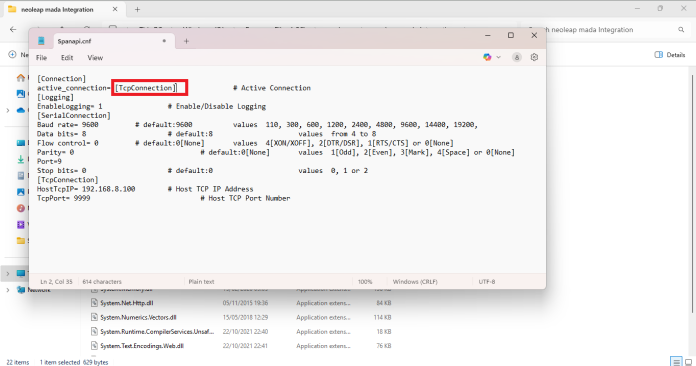The width and height of the screenshot is (696, 366).
Task: Open the Copilot icon in Notepad
Action: coord(487,57)
